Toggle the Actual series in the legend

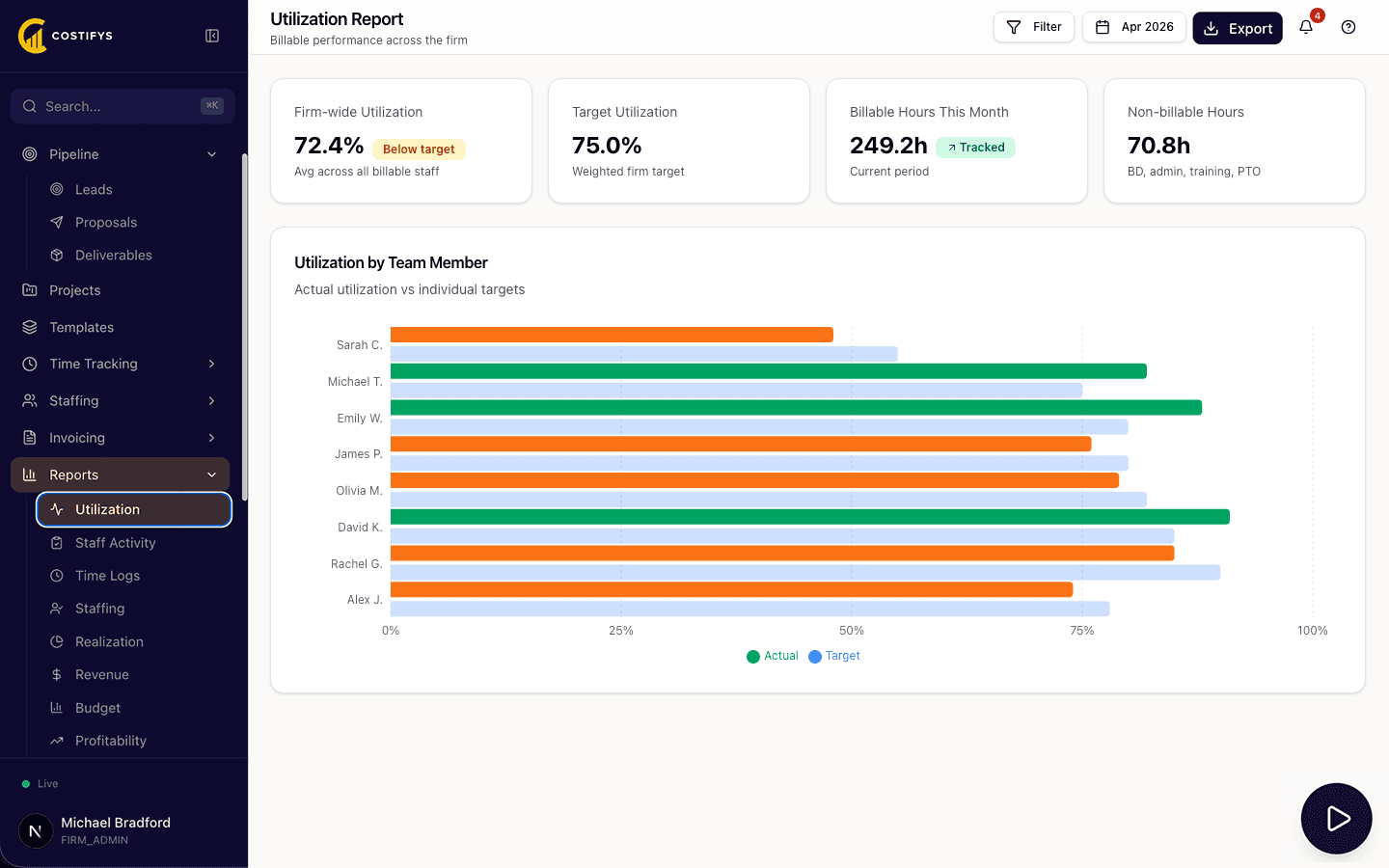pyautogui.click(x=773, y=656)
